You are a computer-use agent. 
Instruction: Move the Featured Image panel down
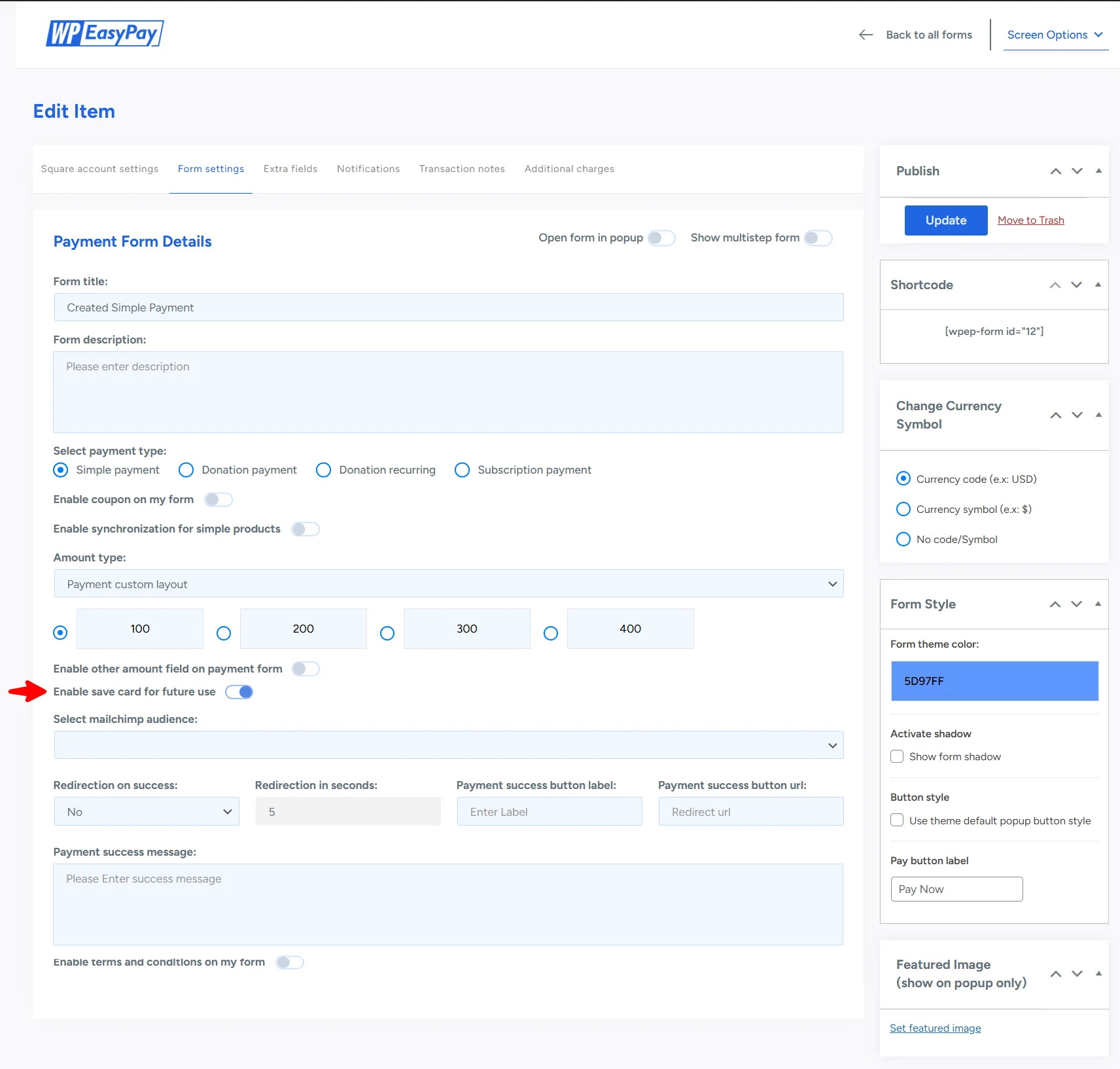1077,973
